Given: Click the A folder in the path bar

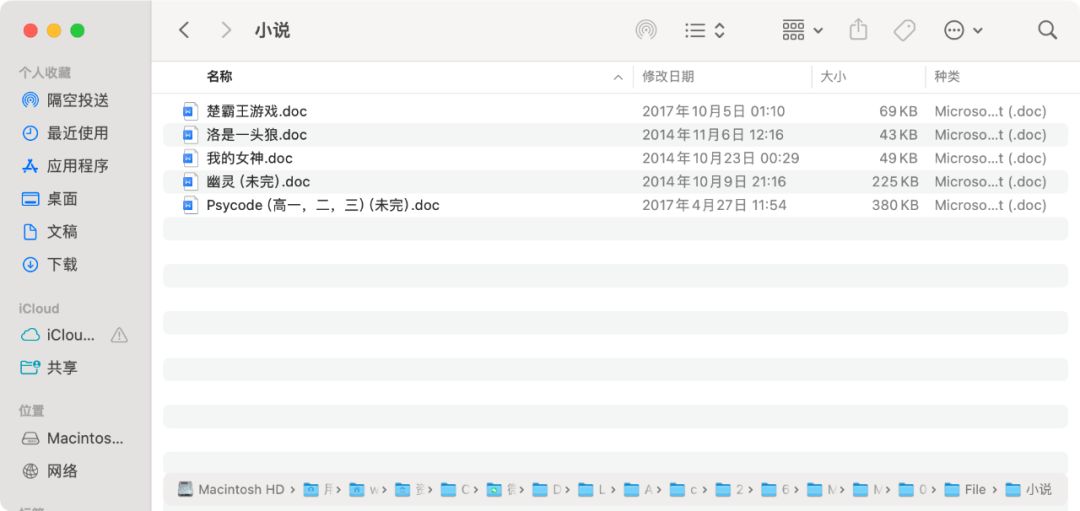Looking at the screenshot, I should [x=638, y=490].
